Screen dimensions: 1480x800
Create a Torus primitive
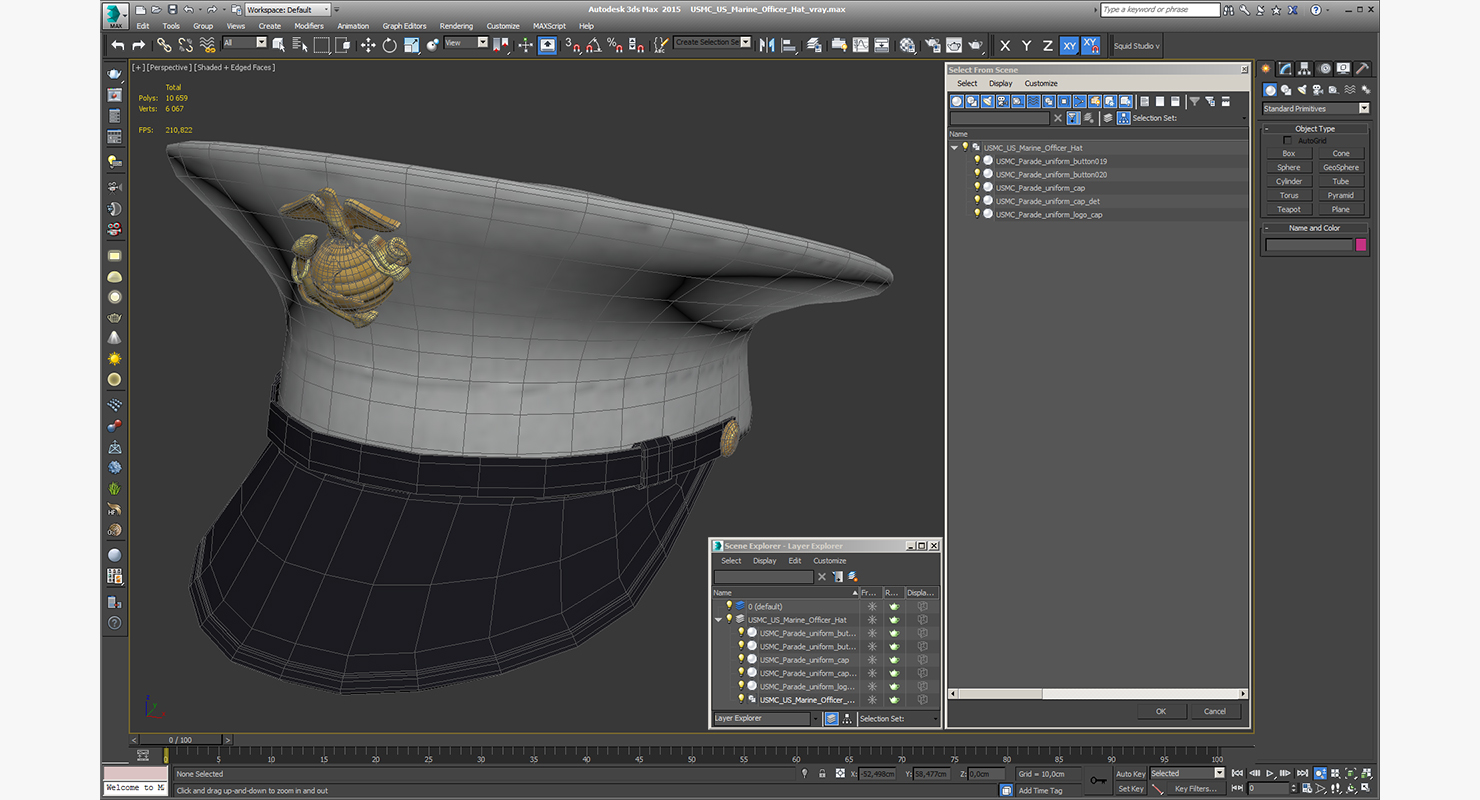[x=1289, y=195]
